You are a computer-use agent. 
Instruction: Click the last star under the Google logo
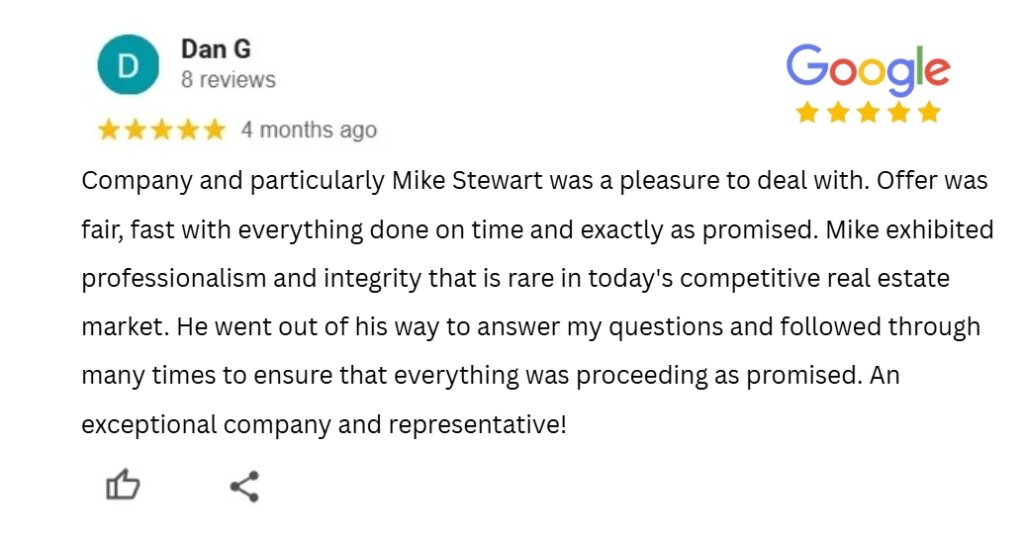point(929,112)
